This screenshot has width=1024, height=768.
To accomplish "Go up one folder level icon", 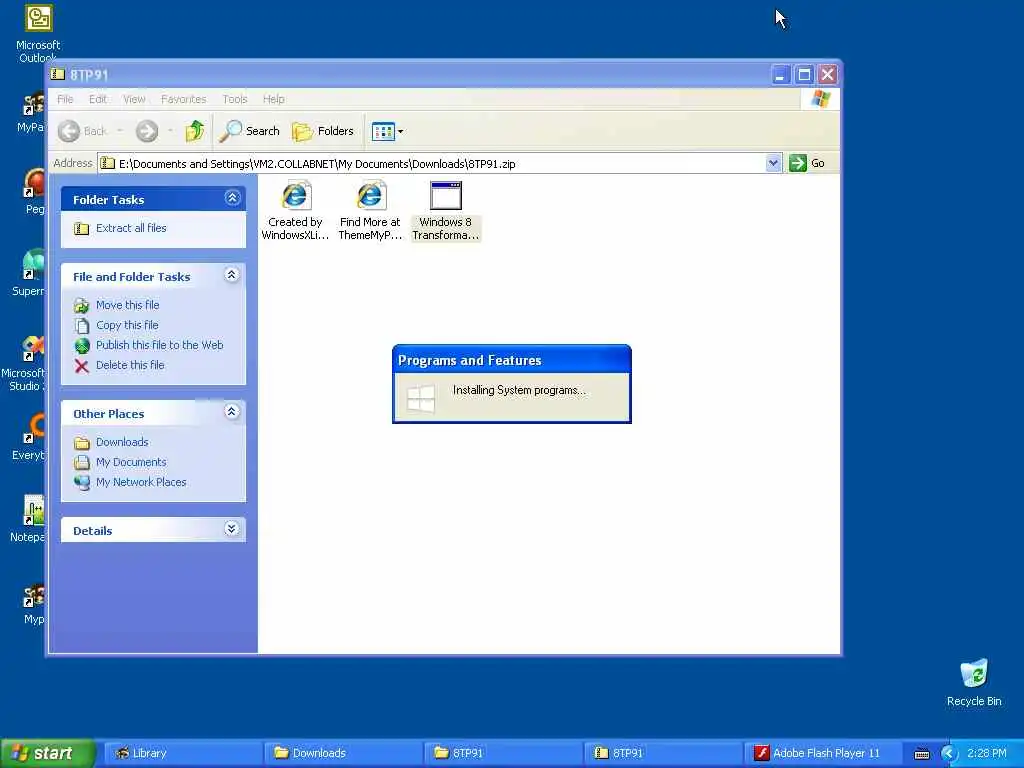I will tap(194, 131).
